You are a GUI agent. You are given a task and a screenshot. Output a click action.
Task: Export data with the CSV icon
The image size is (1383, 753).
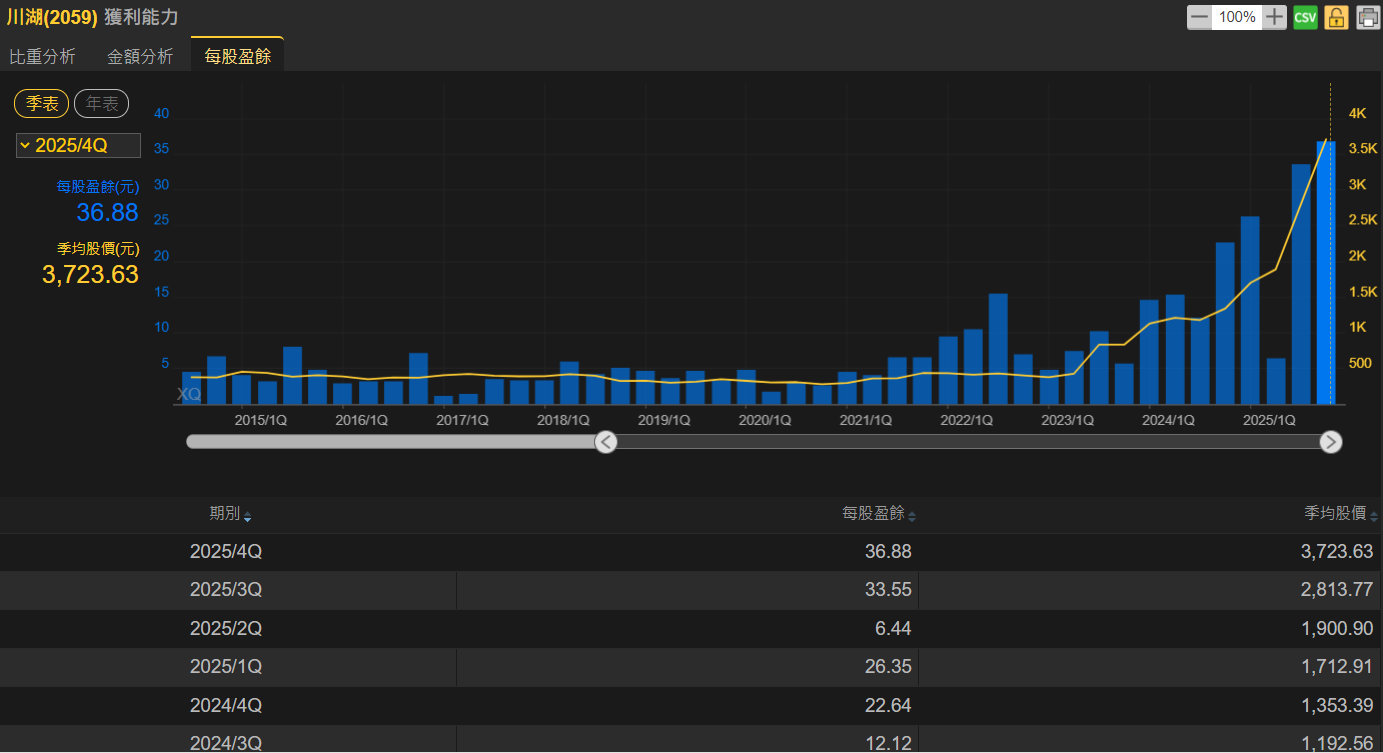pyautogui.click(x=1305, y=17)
